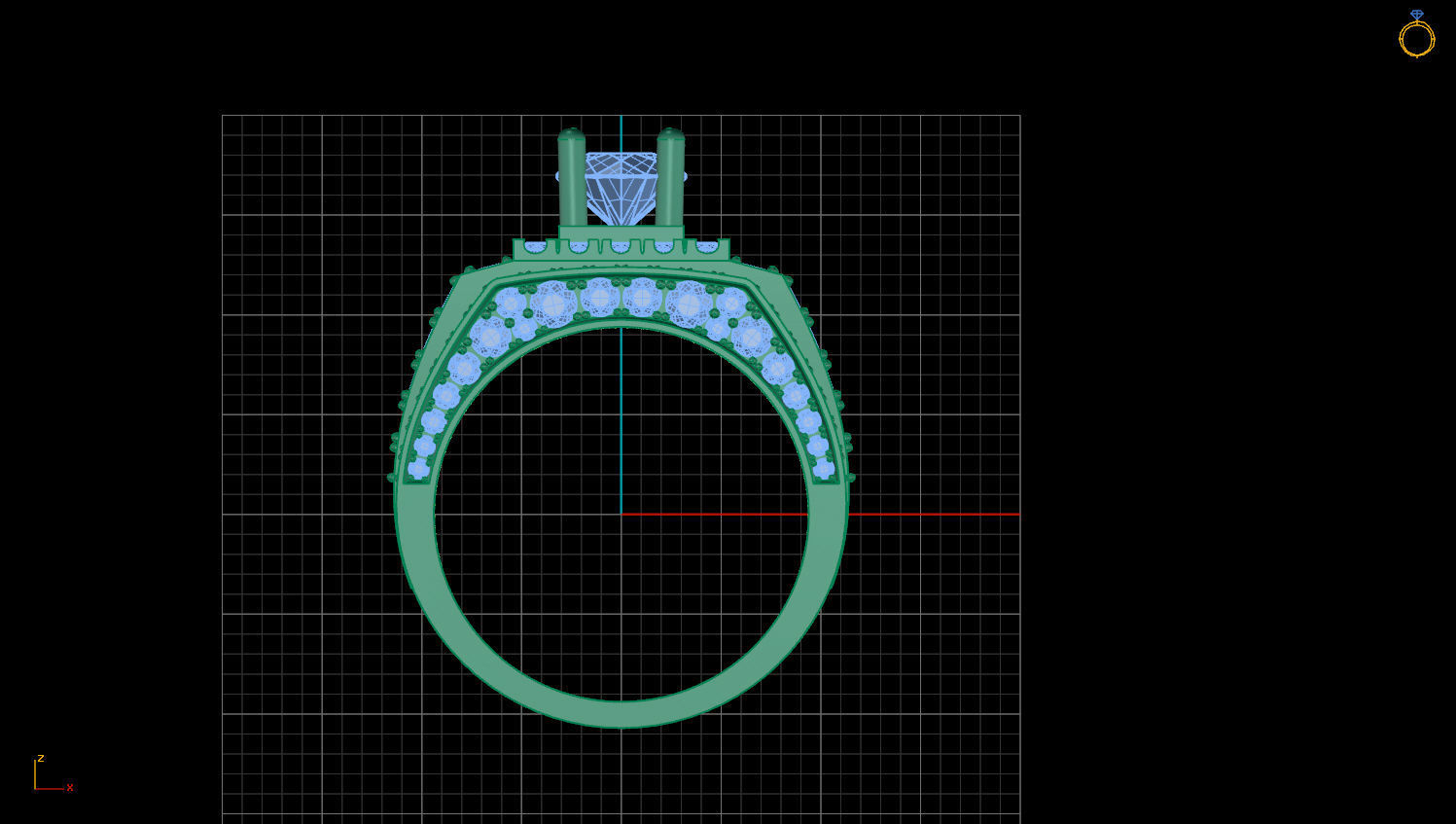Viewport: 1456px width, 824px height.
Task: Select the right prong of the center setting
Action: pos(671,178)
